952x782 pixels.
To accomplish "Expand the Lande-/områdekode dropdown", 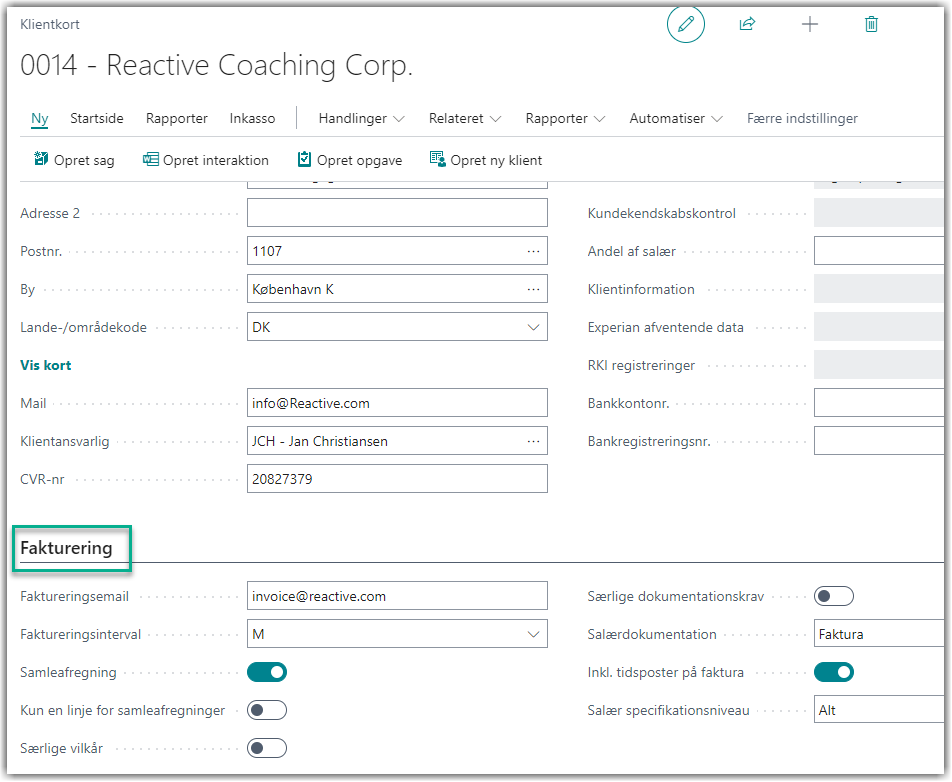I will [x=534, y=327].
